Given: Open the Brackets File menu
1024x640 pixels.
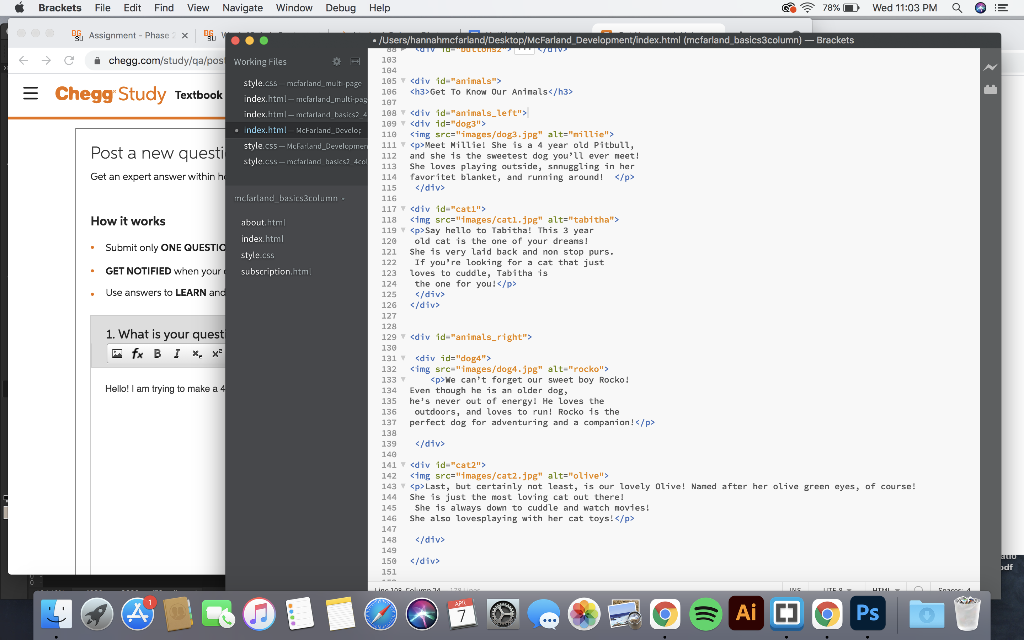Looking at the screenshot, I should coord(103,8).
